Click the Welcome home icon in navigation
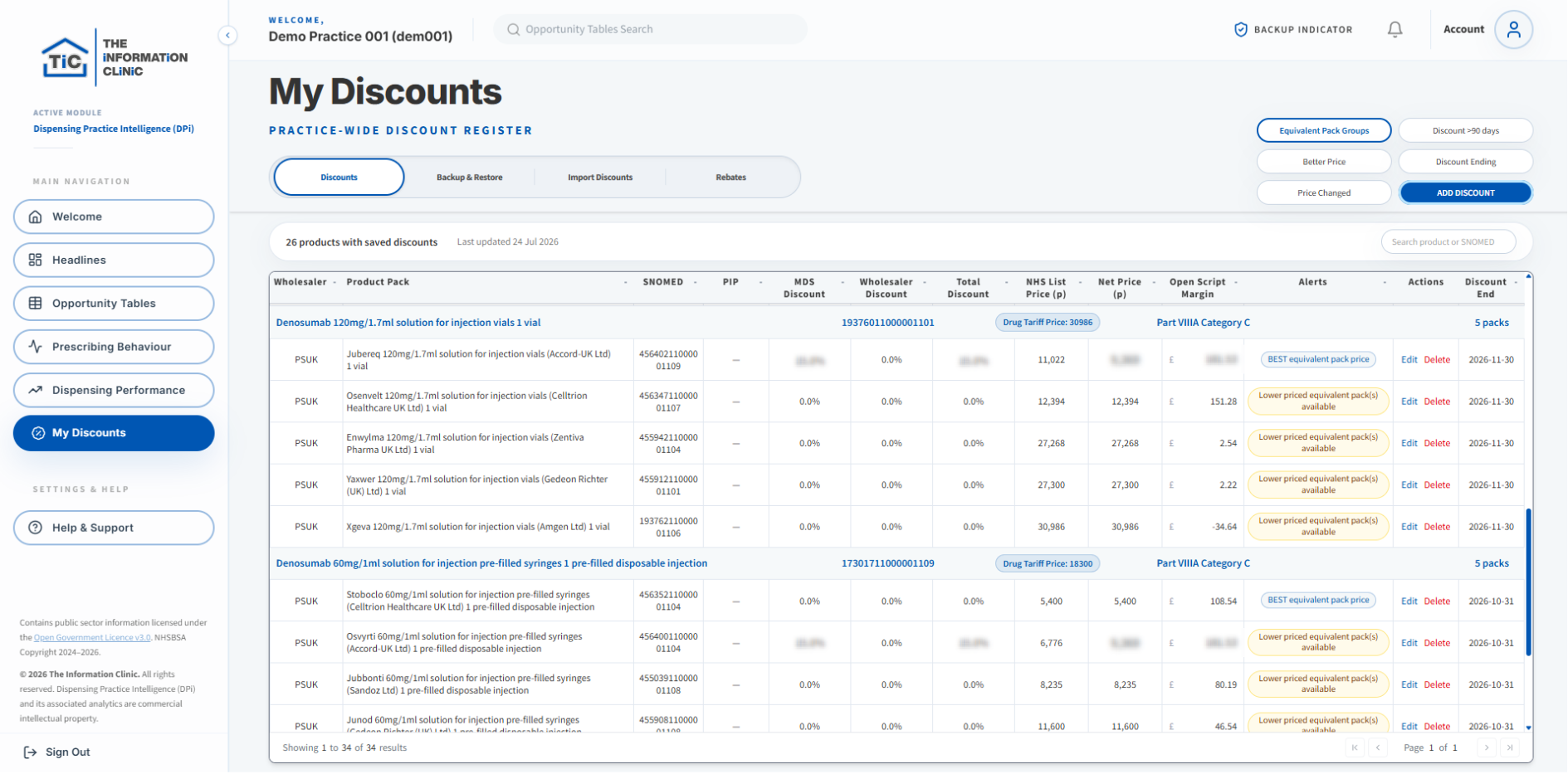 point(35,217)
